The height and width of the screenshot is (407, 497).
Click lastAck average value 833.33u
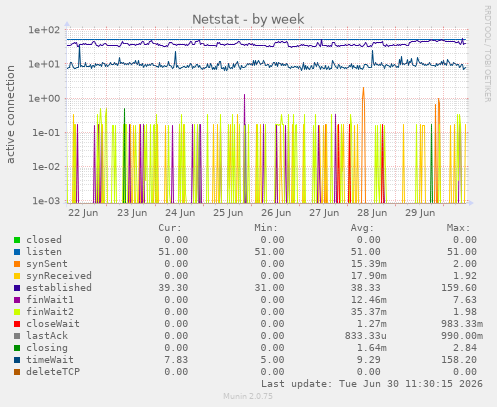tap(365, 336)
